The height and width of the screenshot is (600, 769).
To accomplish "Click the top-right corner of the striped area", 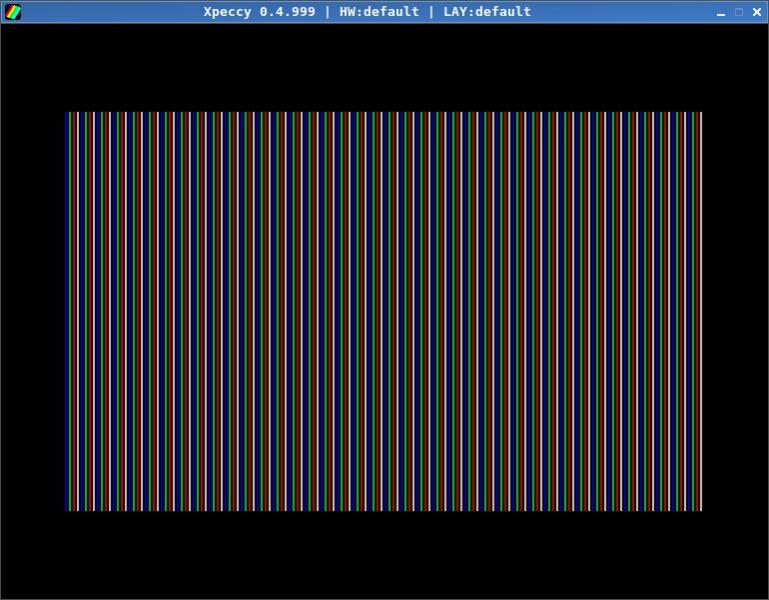I will pyautogui.click(x=700, y=114).
